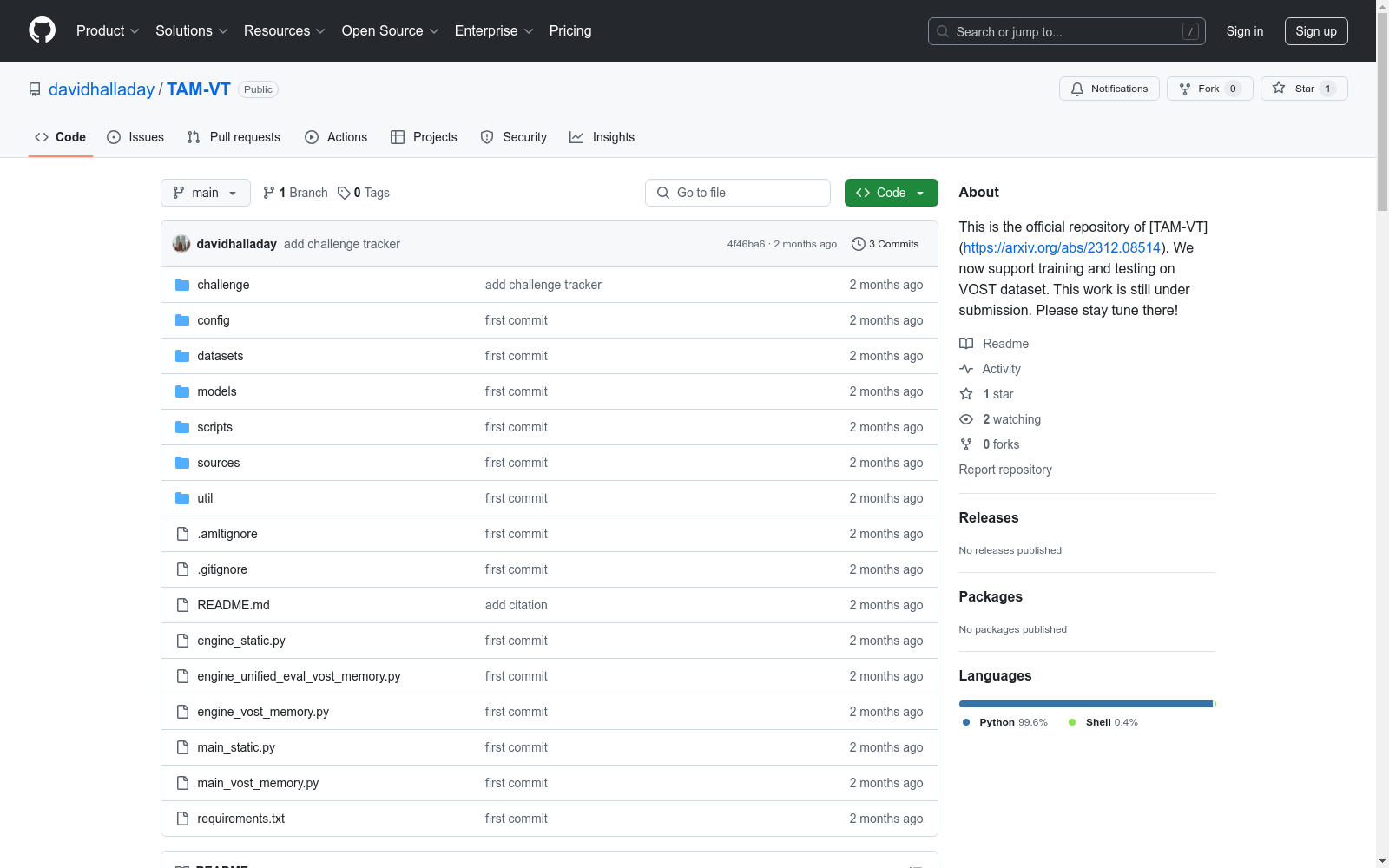This screenshot has height=868, width=1389.
Task: Switch to the Issues tab
Action: click(135, 137)
